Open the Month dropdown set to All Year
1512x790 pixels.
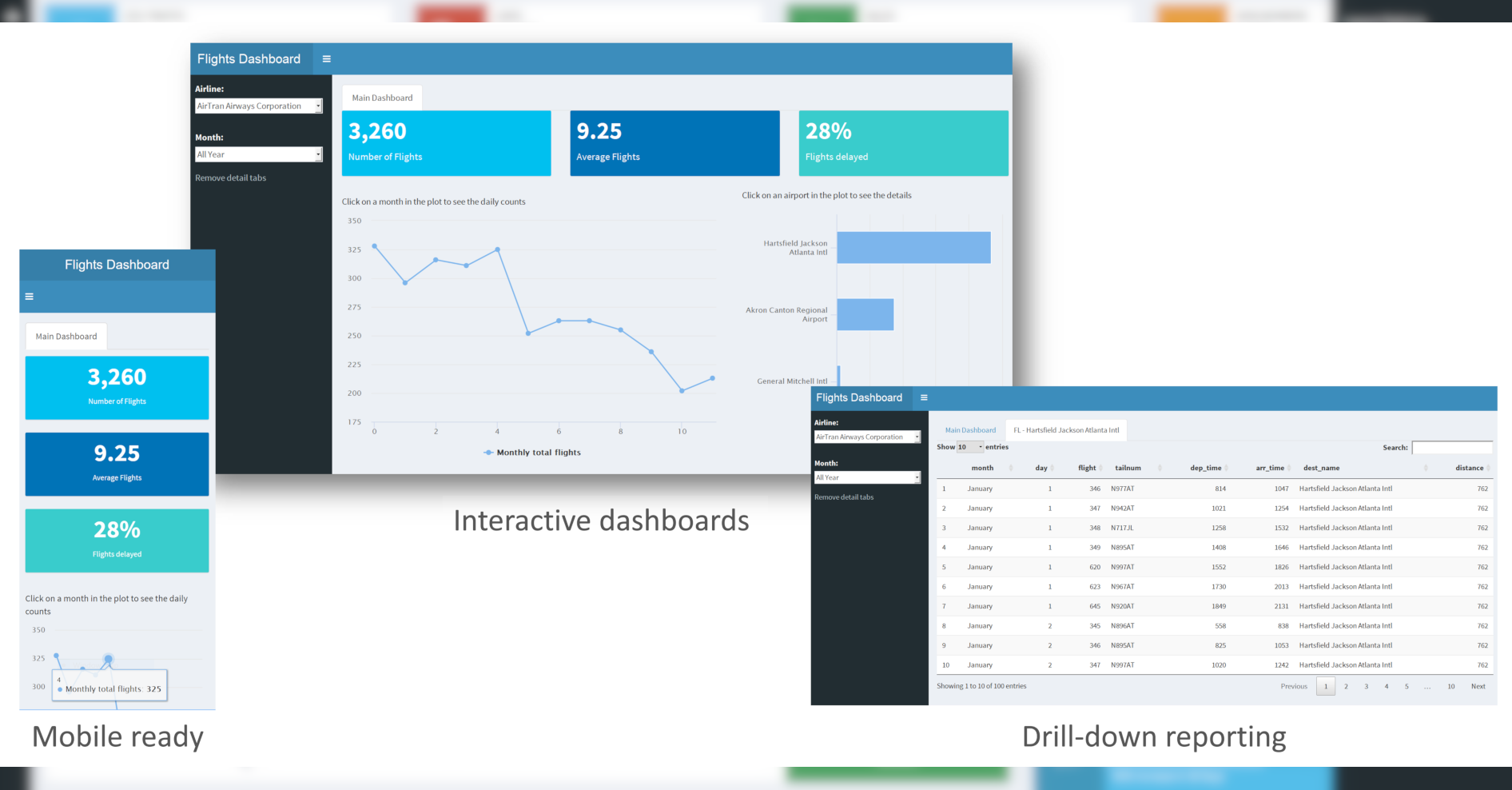(258, 154)
